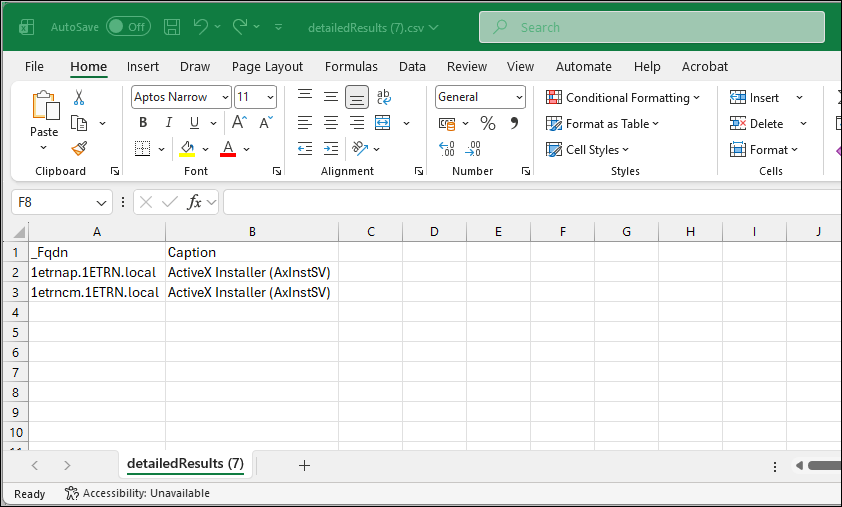Image resolution: width=842 pixels, height=507 pixels.
Task: Switch to the Formulas ribbon tab
Action: 351,67
